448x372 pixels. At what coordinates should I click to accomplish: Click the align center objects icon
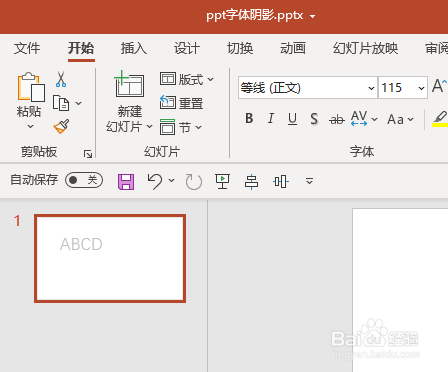tap(251, 182)
